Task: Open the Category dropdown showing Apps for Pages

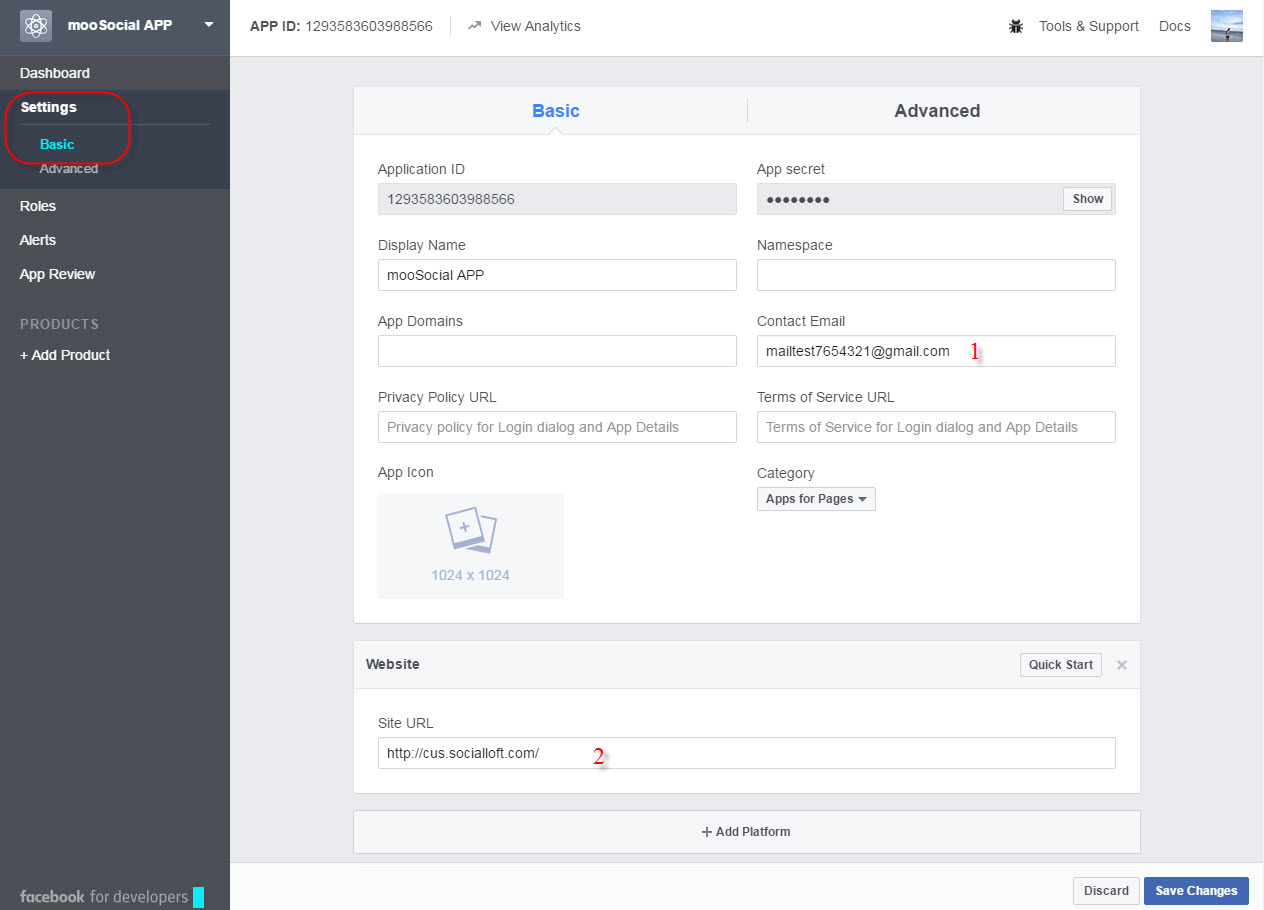Action: pos(815,498)
